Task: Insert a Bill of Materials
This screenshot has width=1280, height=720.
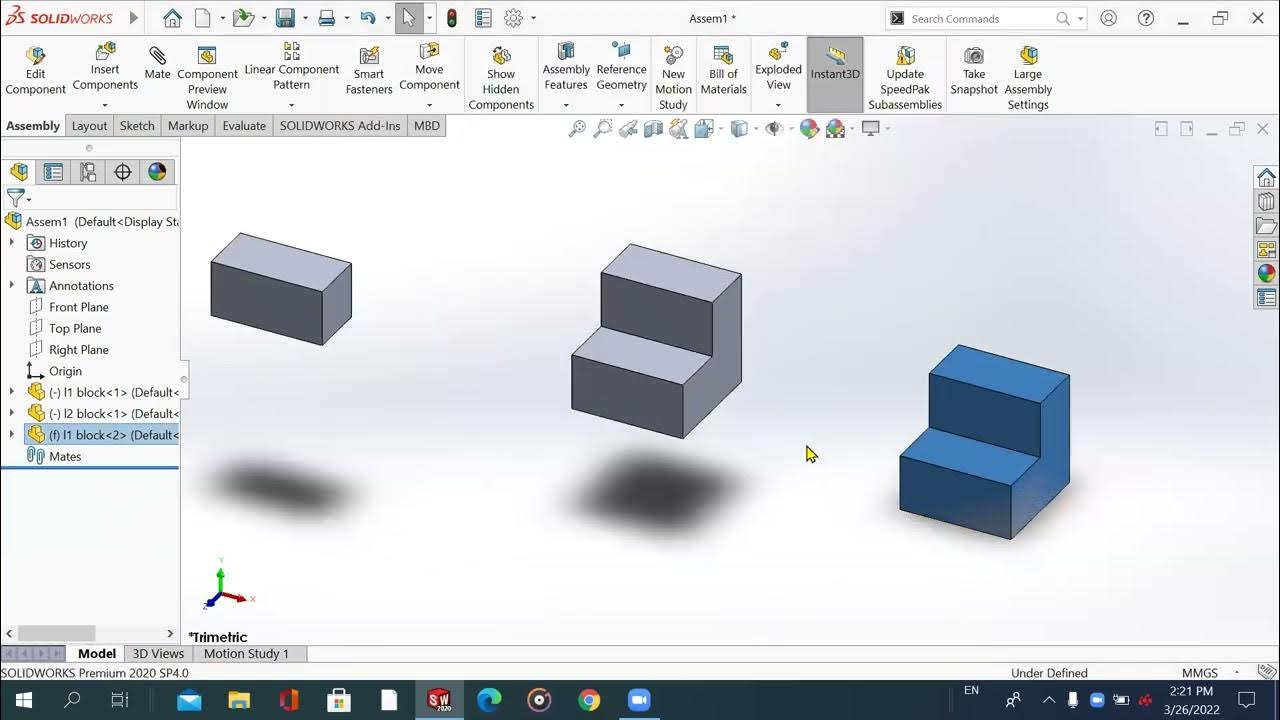Action: click(x=723, y=72)
